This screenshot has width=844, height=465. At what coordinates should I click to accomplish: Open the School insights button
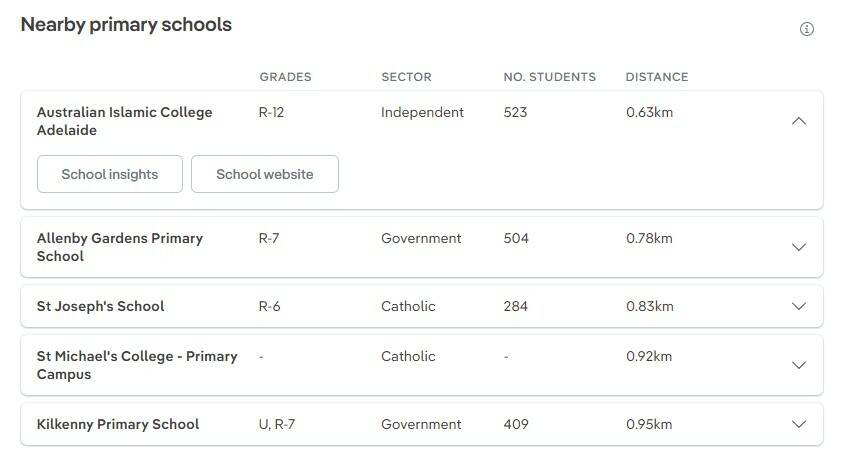(x=110, y=174)
